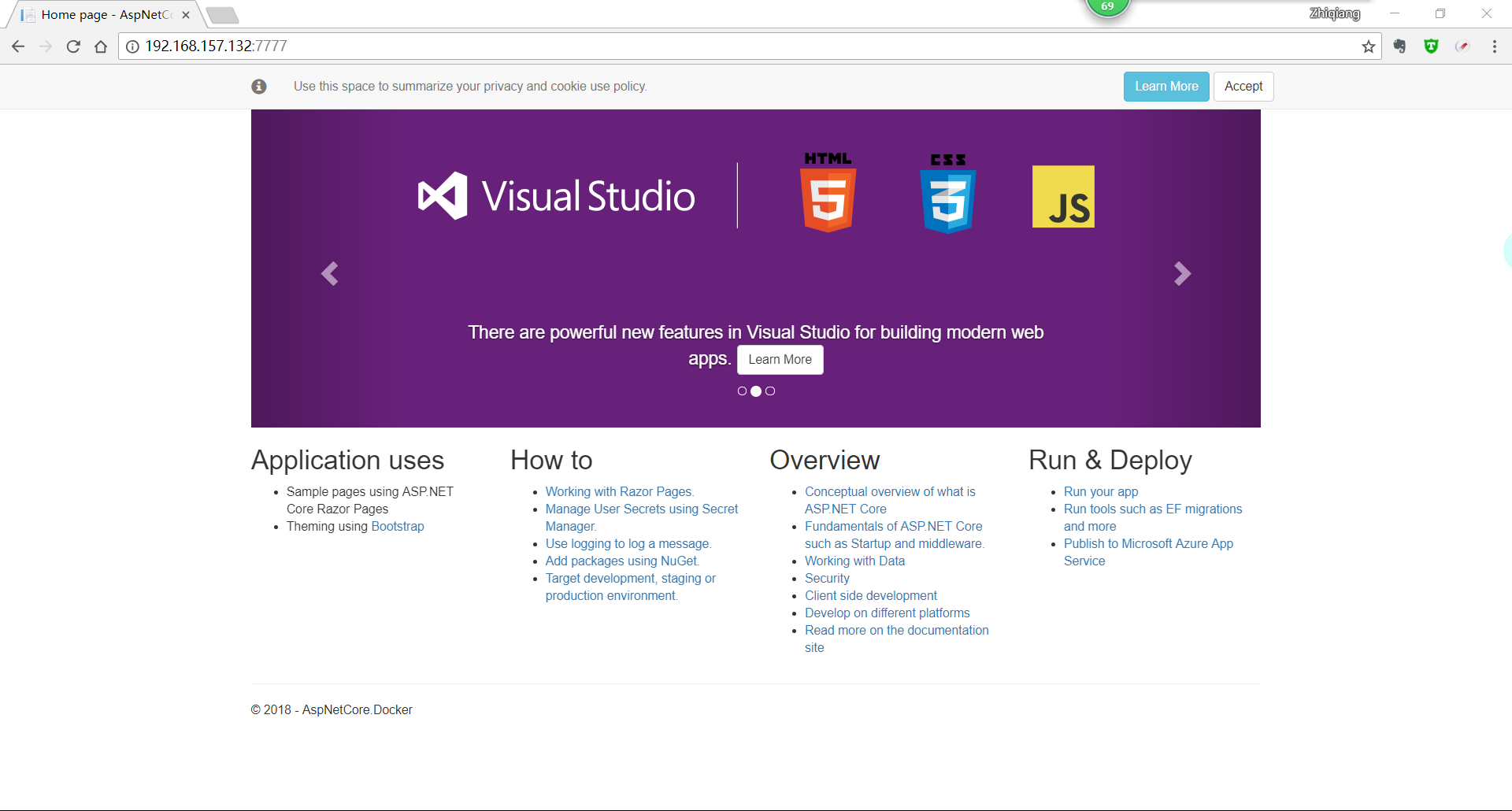The height and width of the screenshot is (811, 1512).
Task: Open Manage User Secrets link
Action: point(642,518)
